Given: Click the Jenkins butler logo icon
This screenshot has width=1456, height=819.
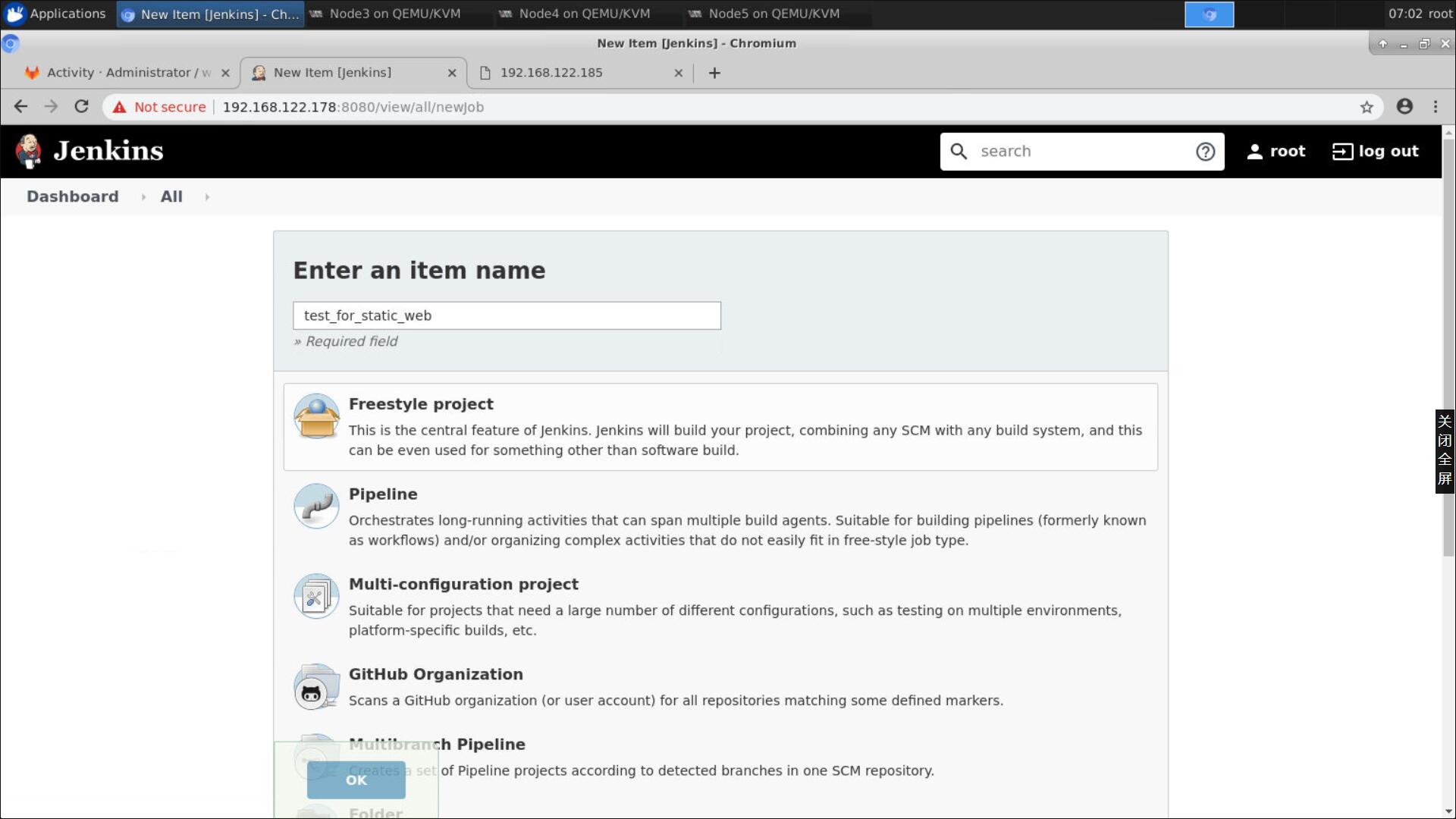Looking at the screenshot, I should tap(29, 151).
